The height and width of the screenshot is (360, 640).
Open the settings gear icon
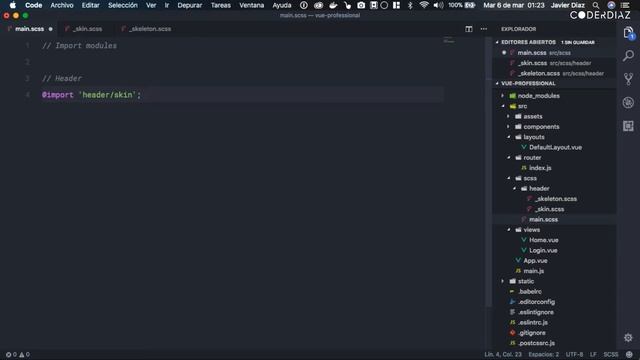click(629, 338)
